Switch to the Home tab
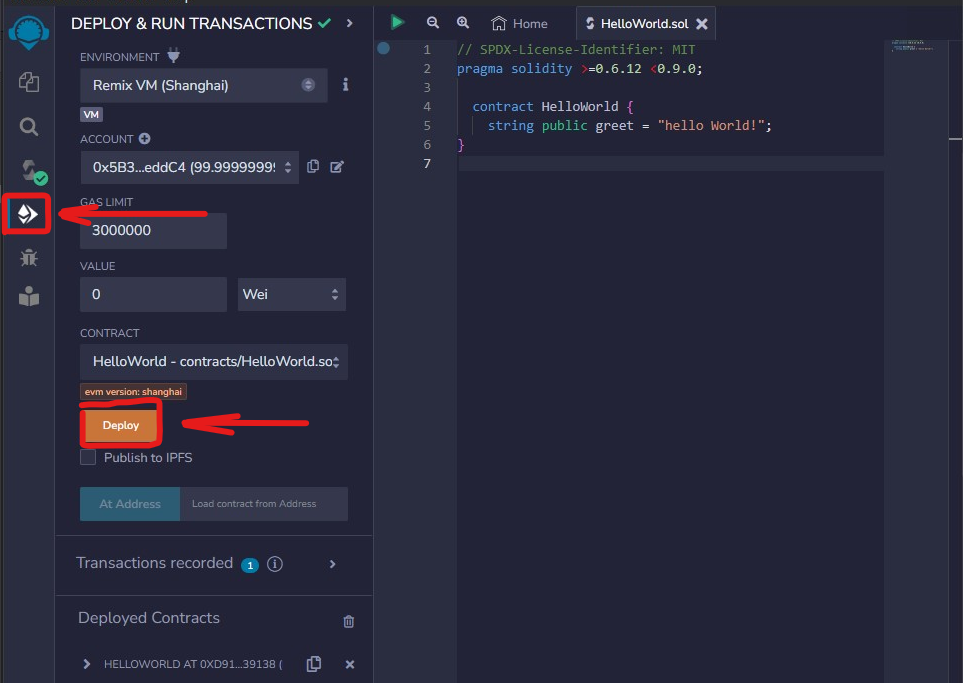This screenshot has height=683, width=963. point(520,23)
